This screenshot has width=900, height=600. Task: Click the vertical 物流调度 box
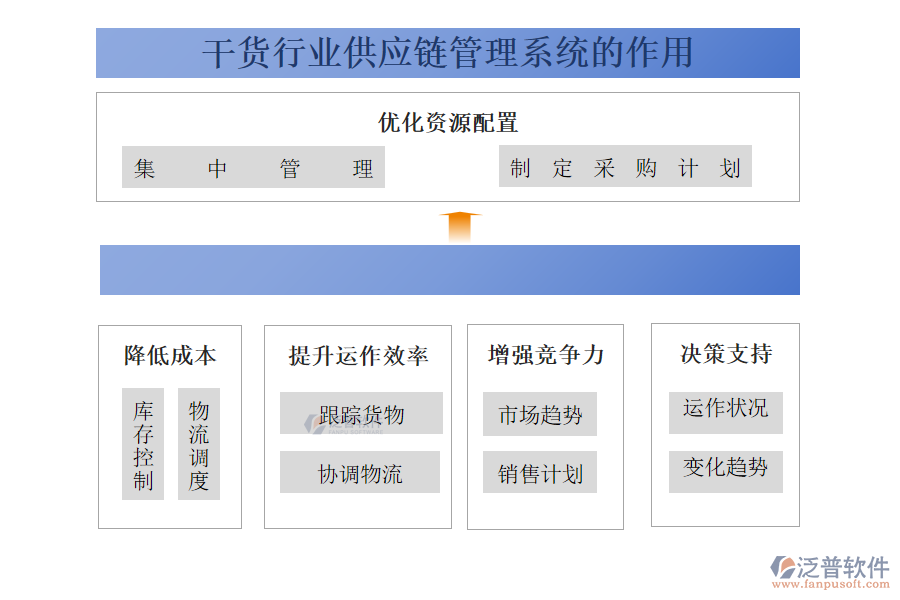click(x=199, y=444)
